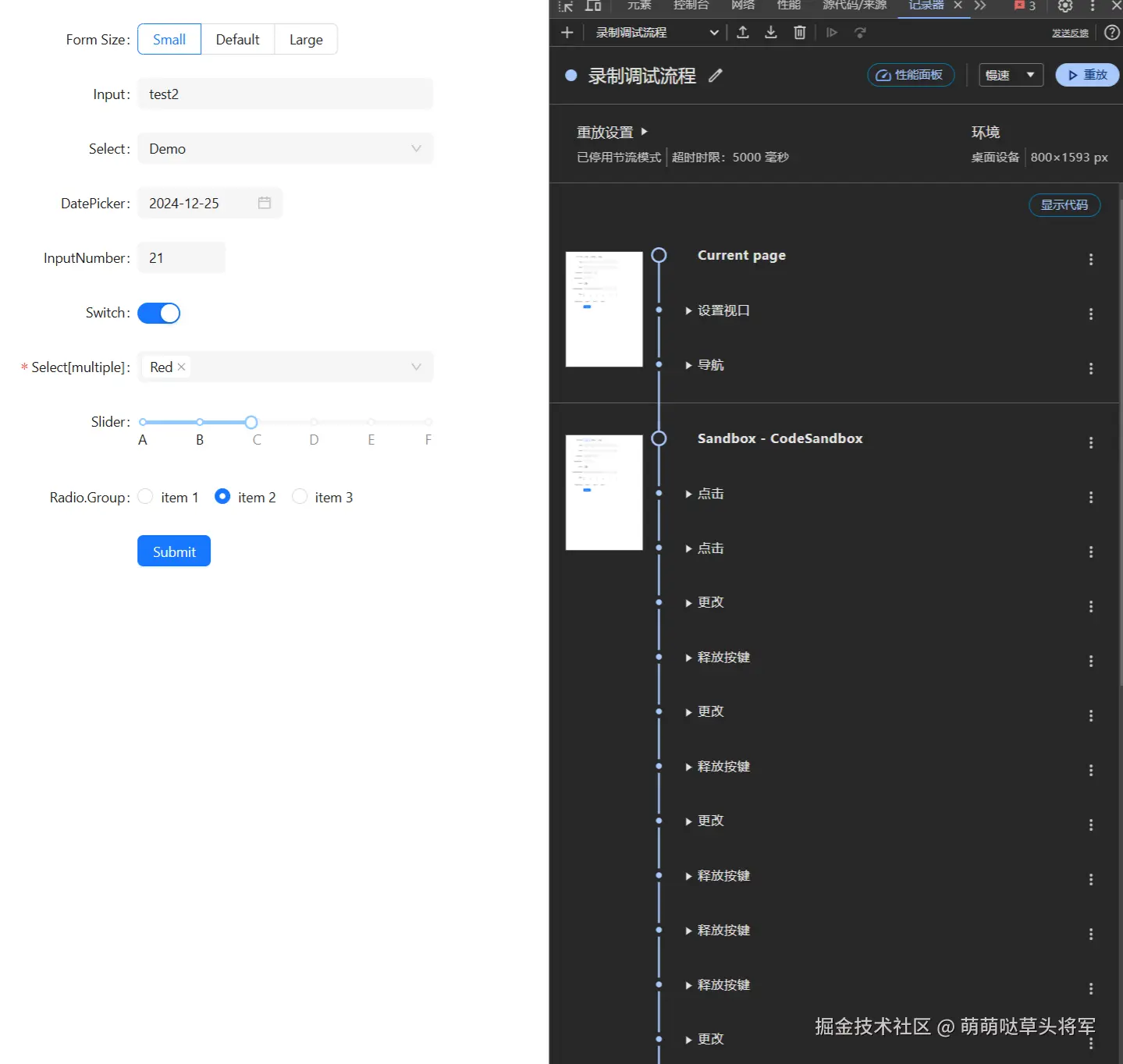
Task: Open DevTools vertical three-dot menu at top
Action: [x=1093, y=5]
